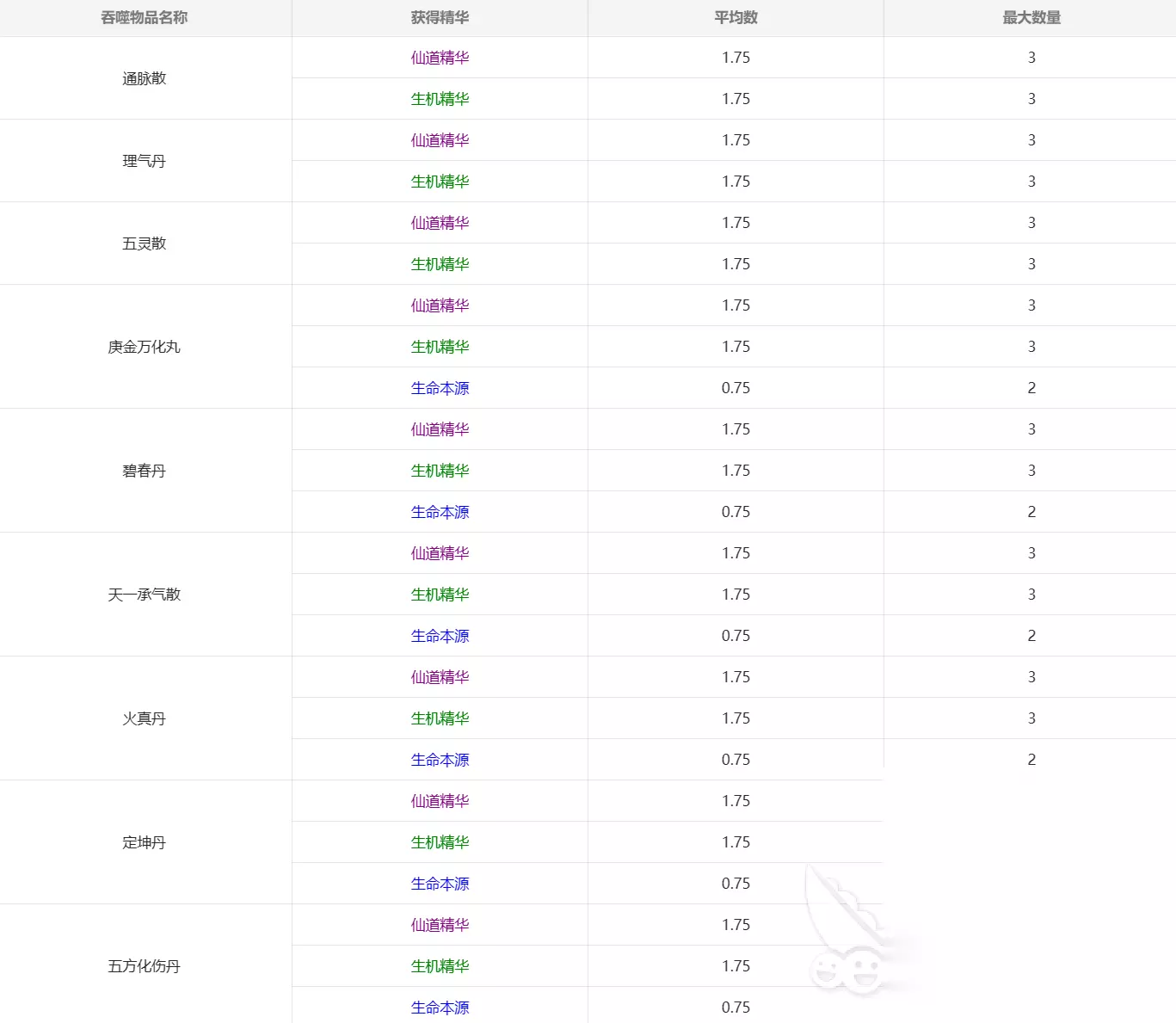1176x1023 pixels.
Task: Click the 平均数 column header
Action: tap(736, 18)
